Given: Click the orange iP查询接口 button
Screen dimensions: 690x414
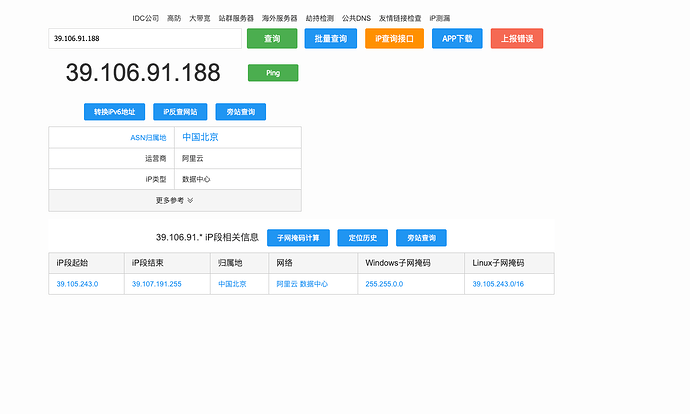Looking at the screenshot, I should (x=394, y=39).
